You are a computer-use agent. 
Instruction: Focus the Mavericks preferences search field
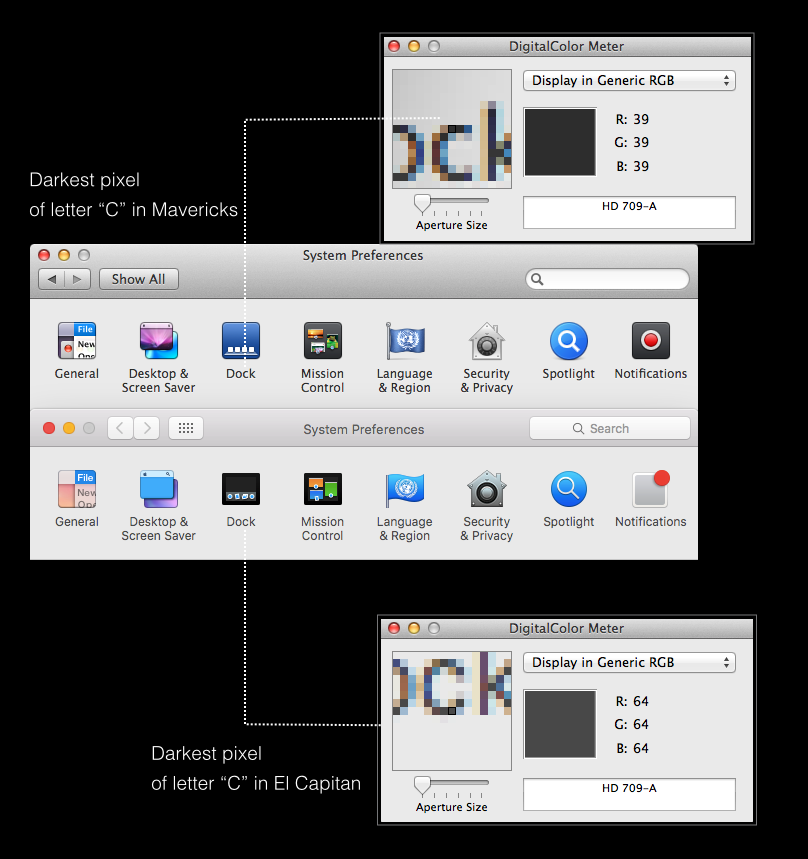pos(607,279)
